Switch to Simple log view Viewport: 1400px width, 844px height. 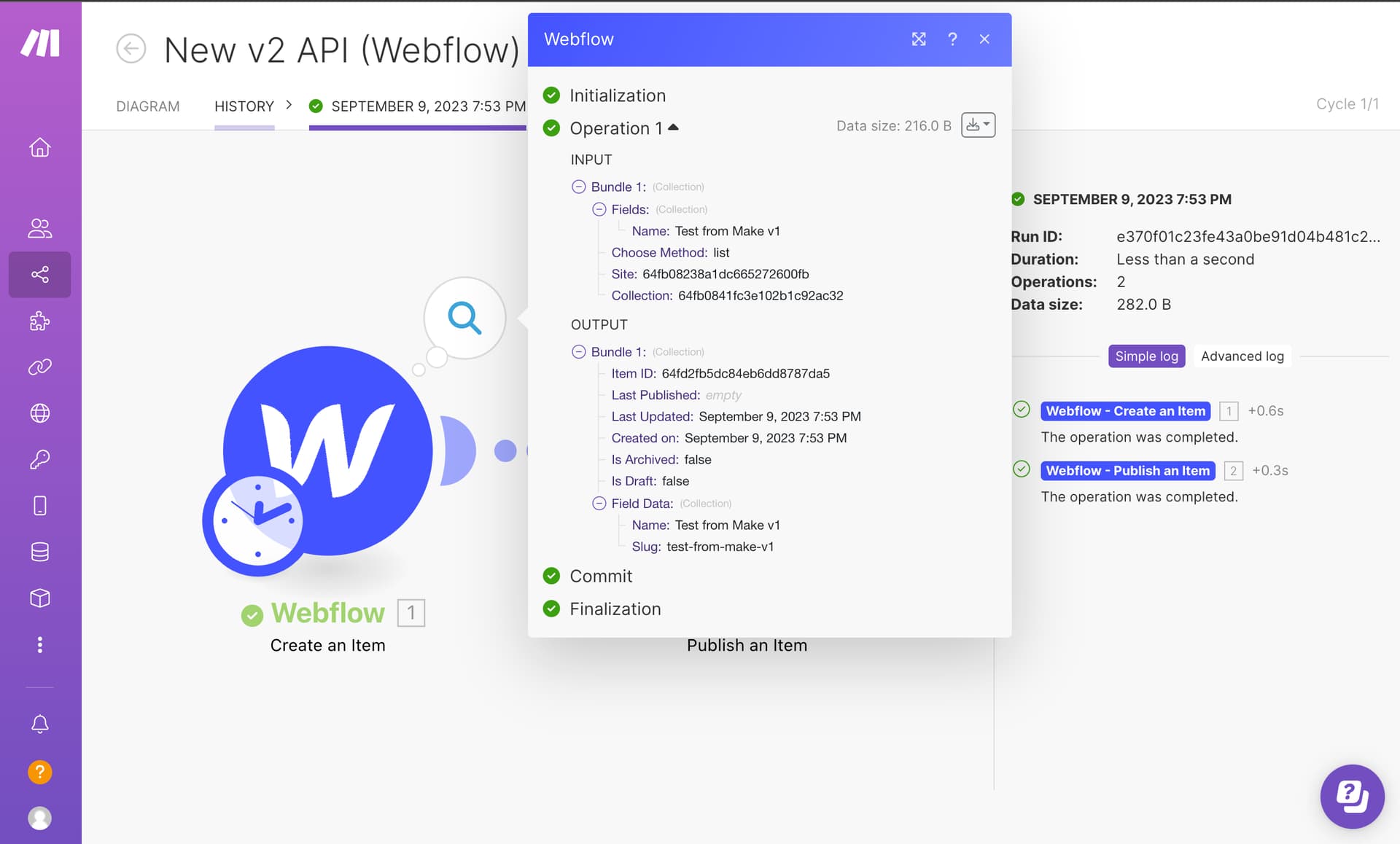[1146, 356]
